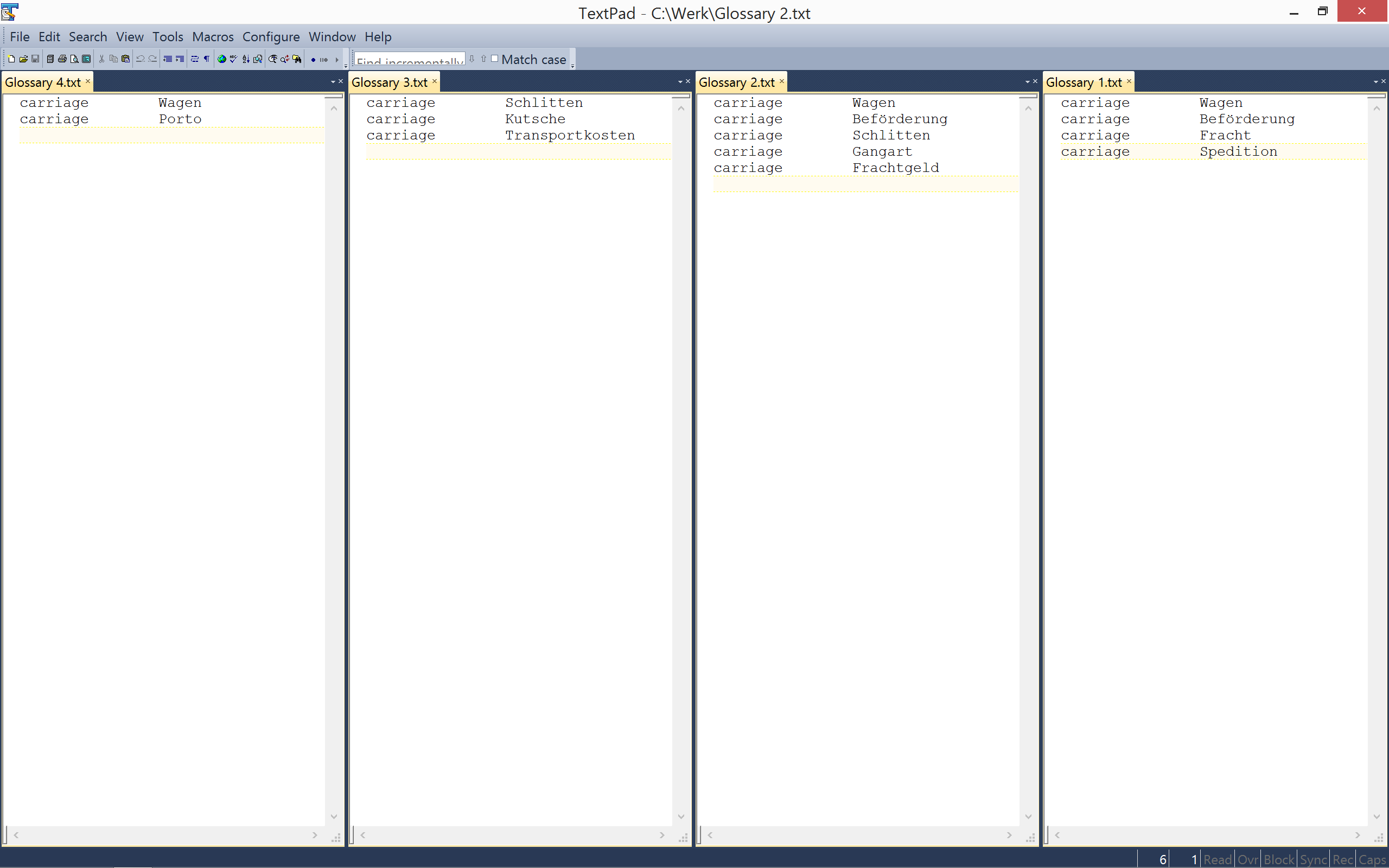Click find next down arrow button
Screen dimensions: 1389x868
[472, 59]
